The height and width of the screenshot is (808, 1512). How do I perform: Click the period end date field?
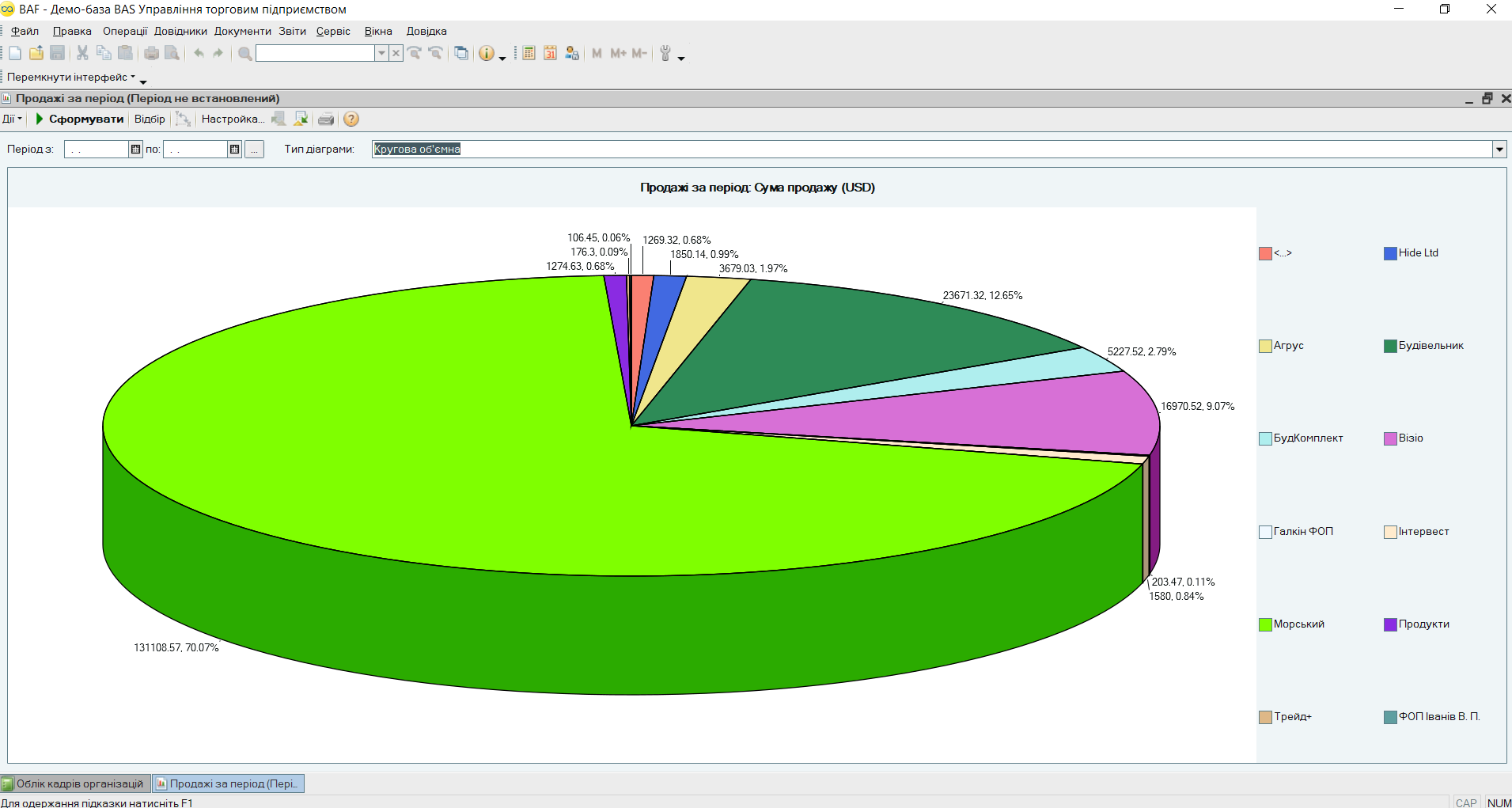(195, 149)
